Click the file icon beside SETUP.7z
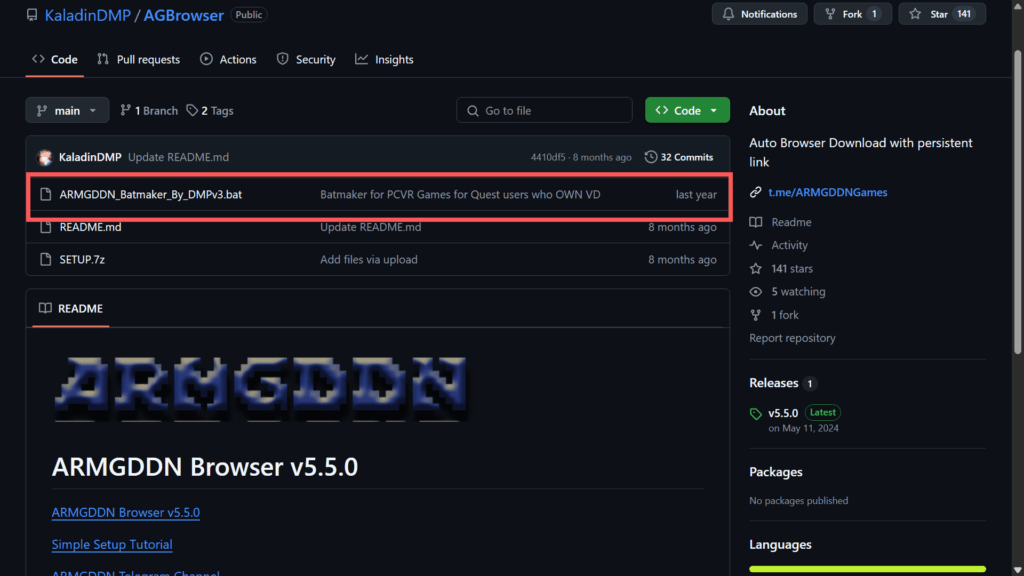 [45, 260]
